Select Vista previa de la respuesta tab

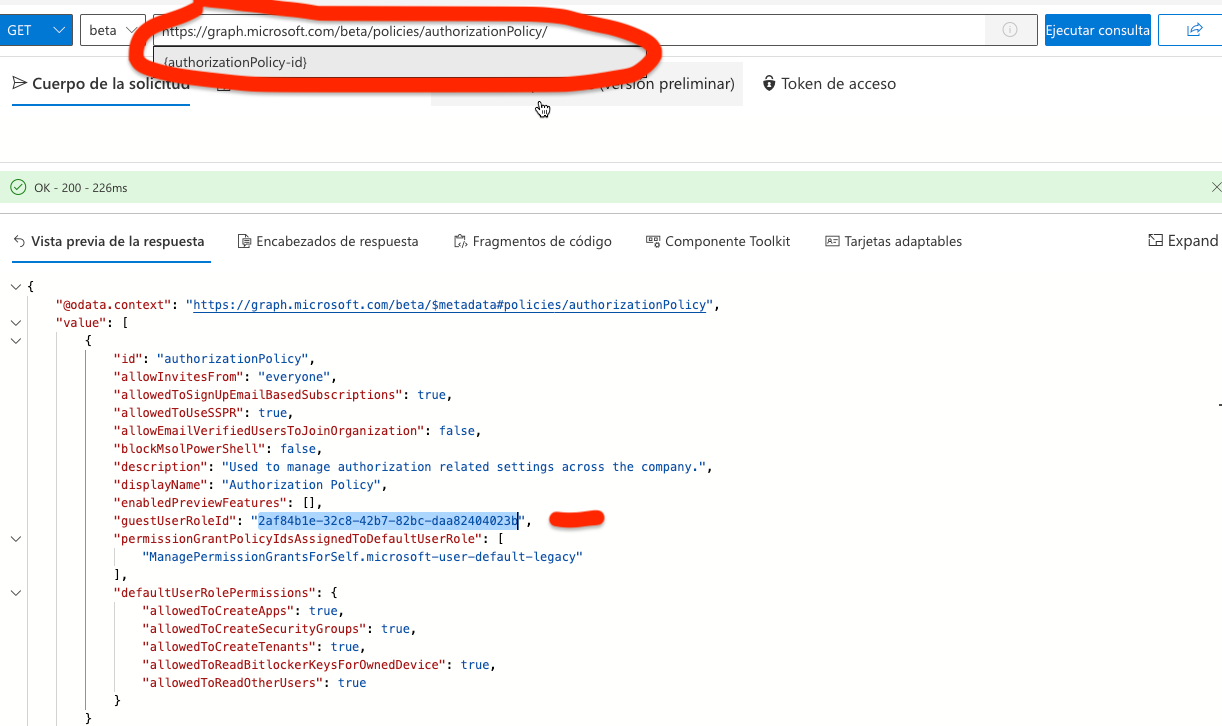[108, 241]
